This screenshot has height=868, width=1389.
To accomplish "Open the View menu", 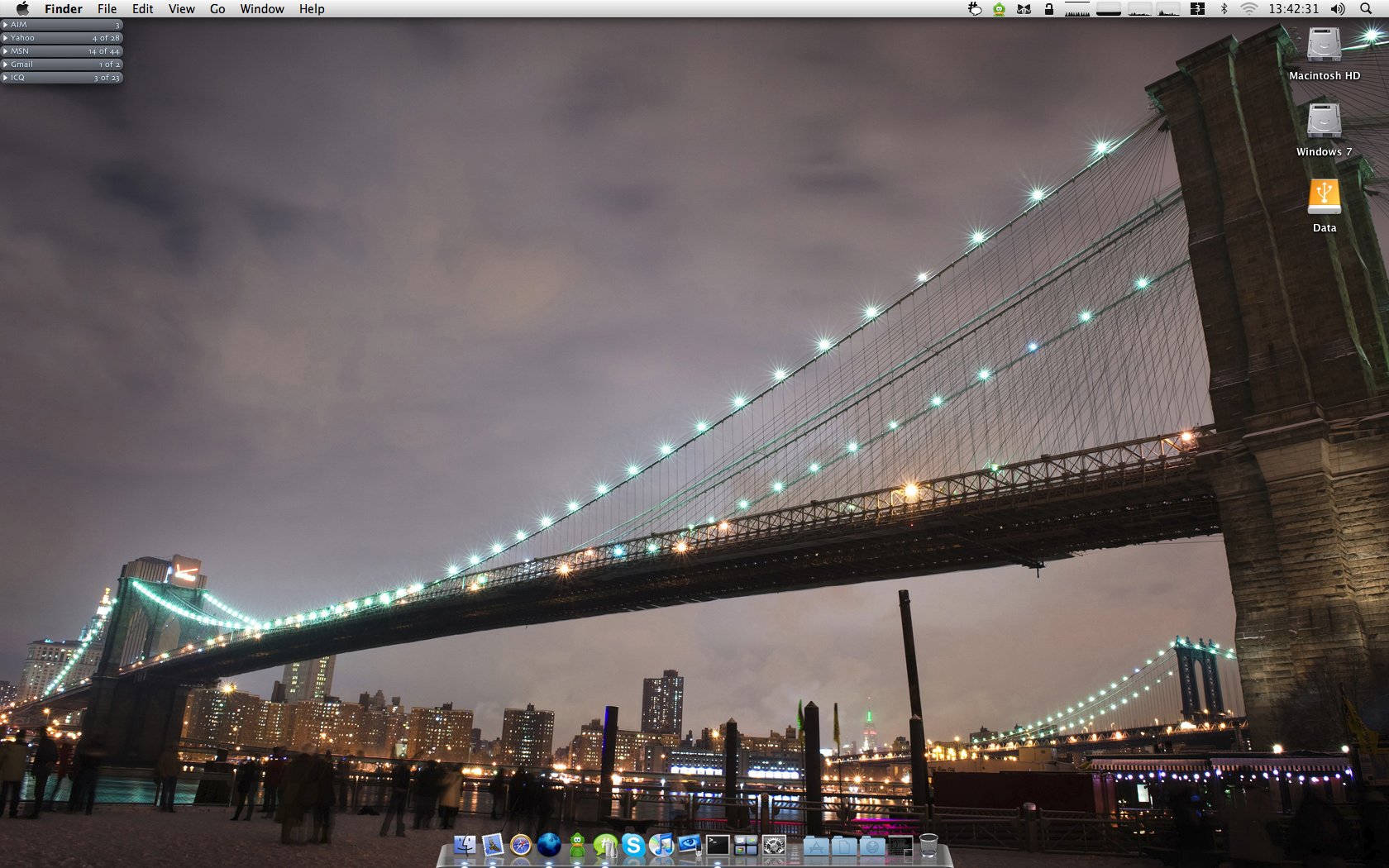I will (182, 9).
